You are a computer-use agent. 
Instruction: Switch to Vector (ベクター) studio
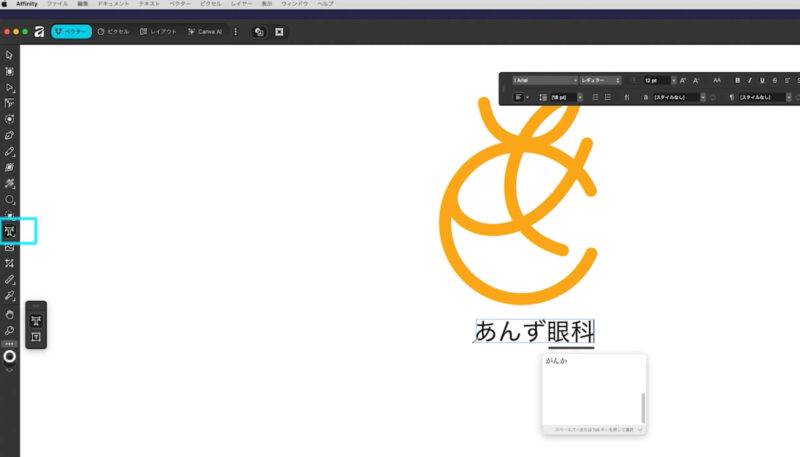click(x=71, y=32)
